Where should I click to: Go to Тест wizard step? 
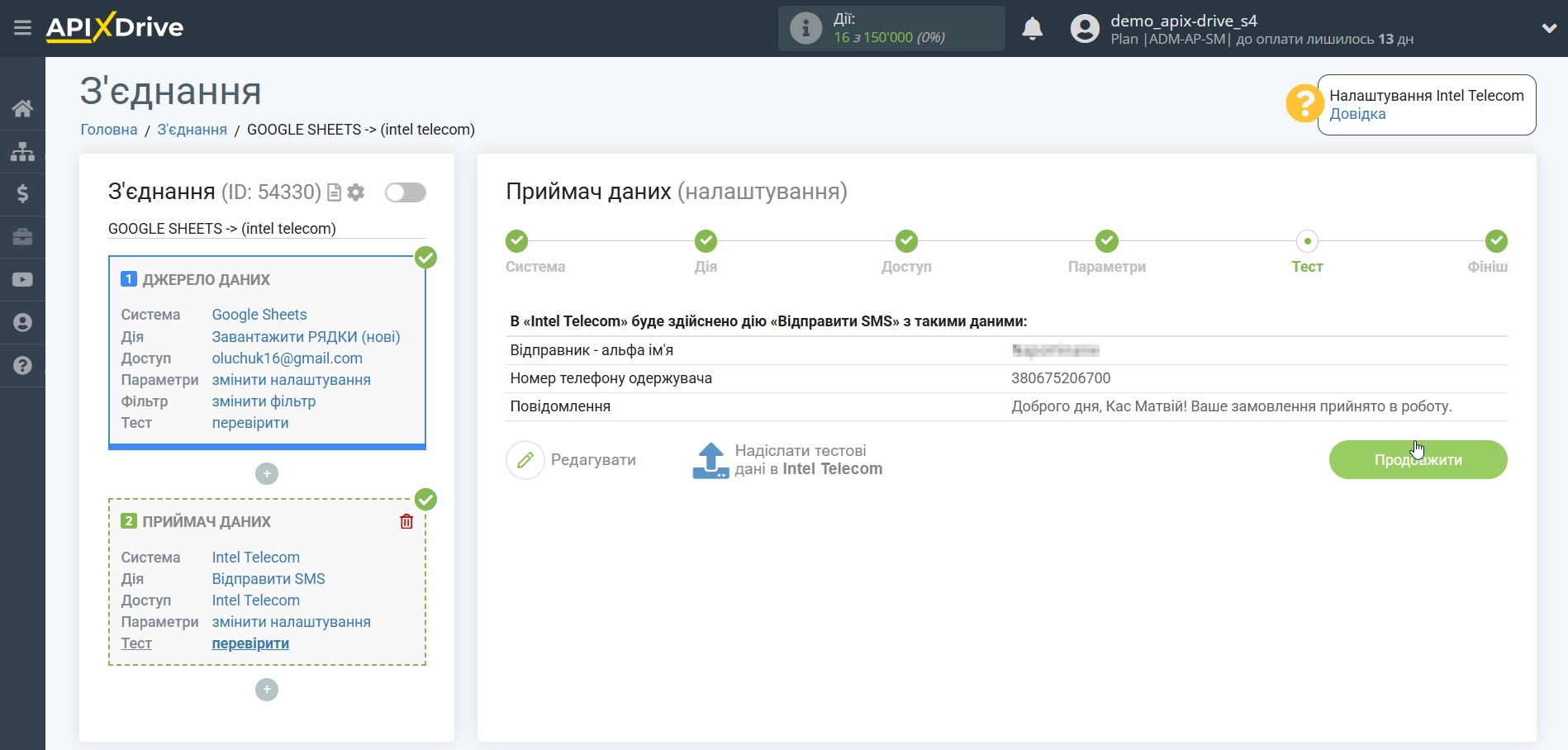(1307, 241)
